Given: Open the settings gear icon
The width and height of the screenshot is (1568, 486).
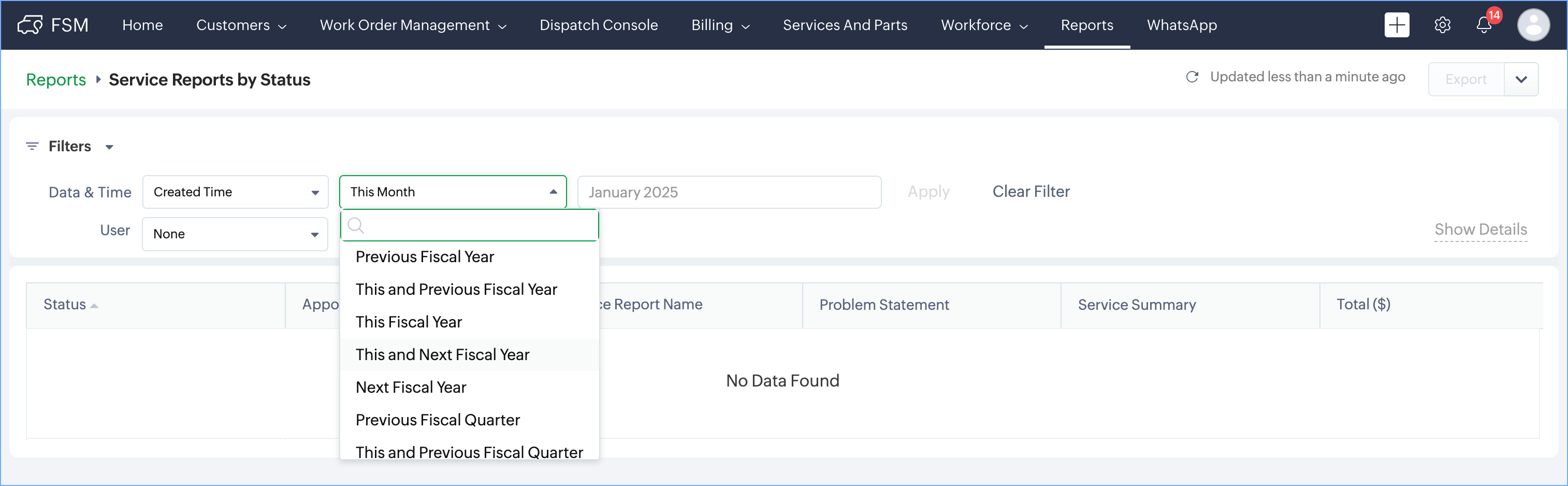Looking at the screenshot, I should (1442, 25).
